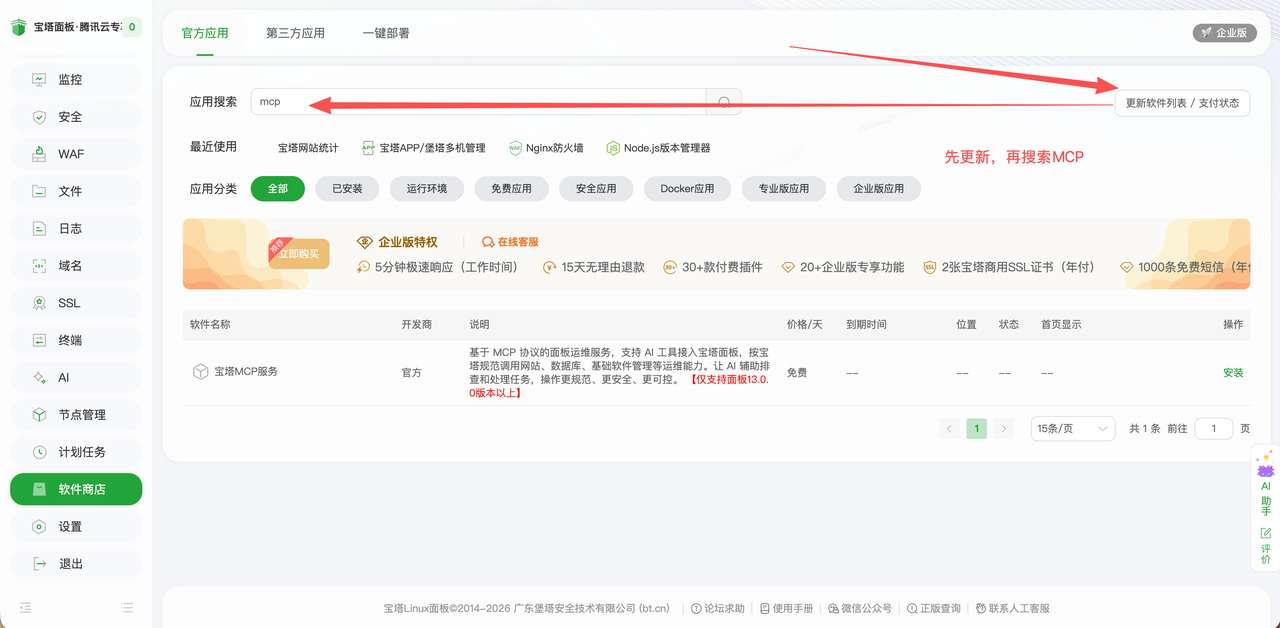Click the 在线客服 link in banner
The height and width of the screenshot is (628, 1280).
(510, 242)
